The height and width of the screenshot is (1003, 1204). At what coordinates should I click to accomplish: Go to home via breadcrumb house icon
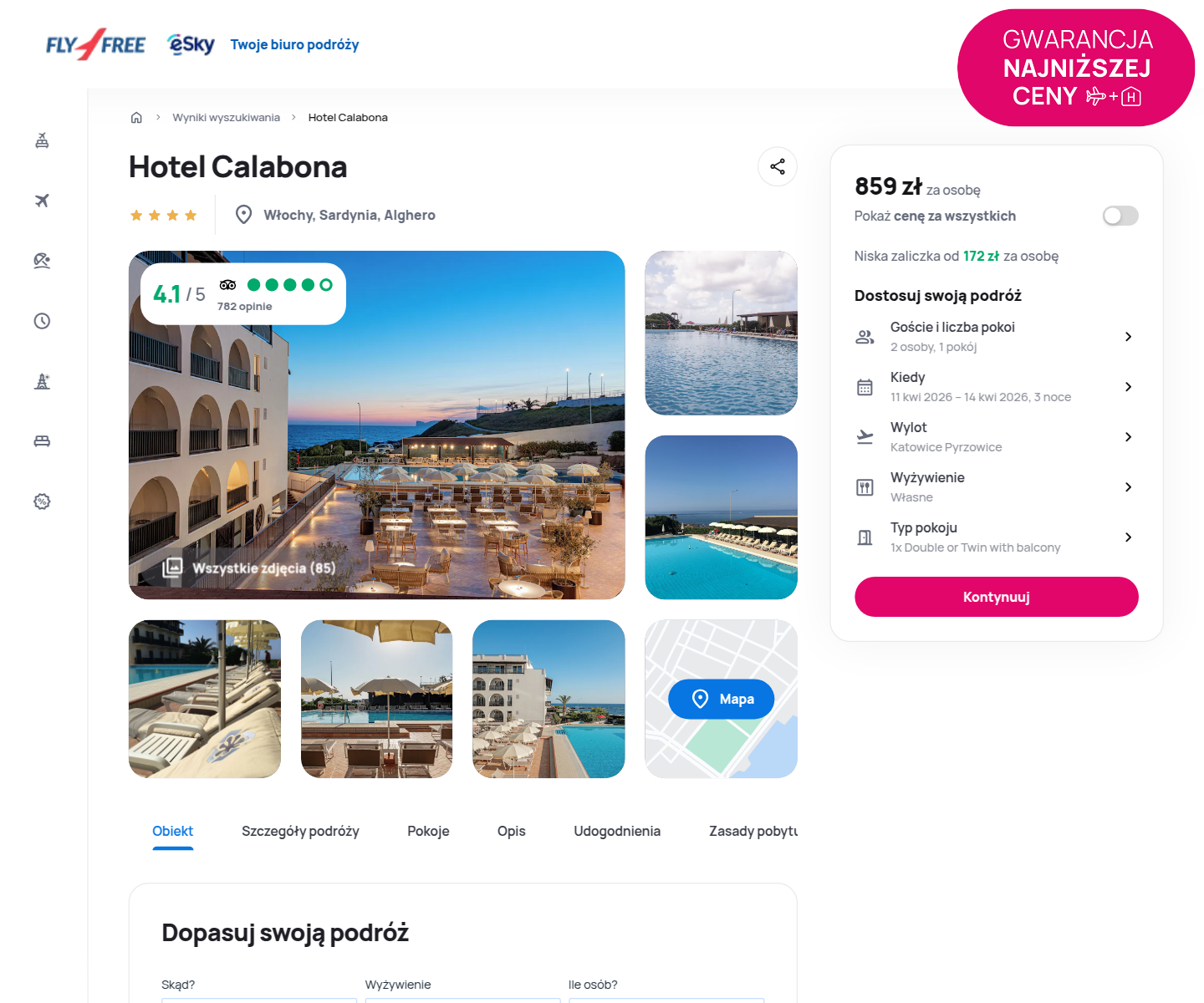coord(136,117)
